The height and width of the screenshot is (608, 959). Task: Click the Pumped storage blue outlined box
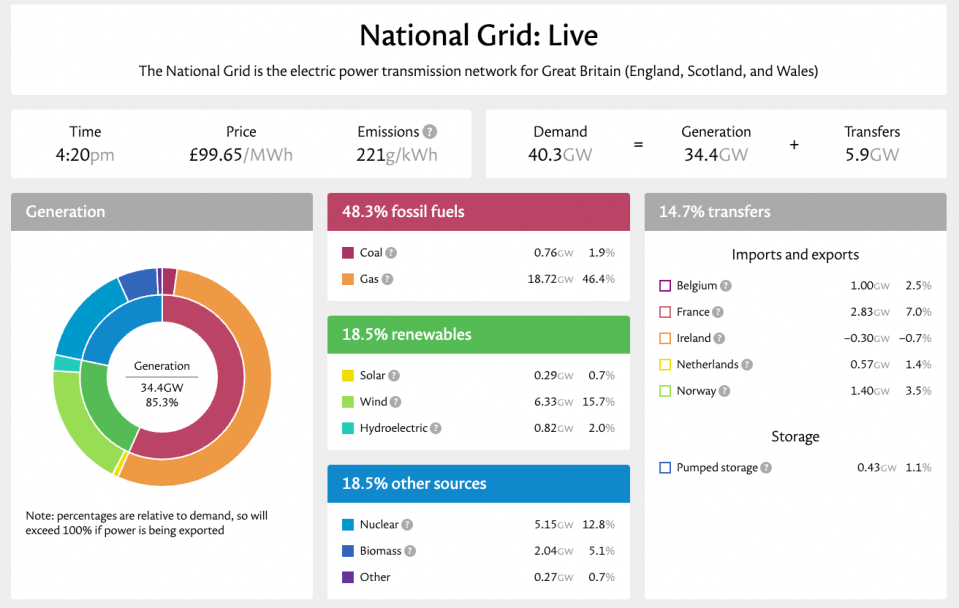click(665, 468)
